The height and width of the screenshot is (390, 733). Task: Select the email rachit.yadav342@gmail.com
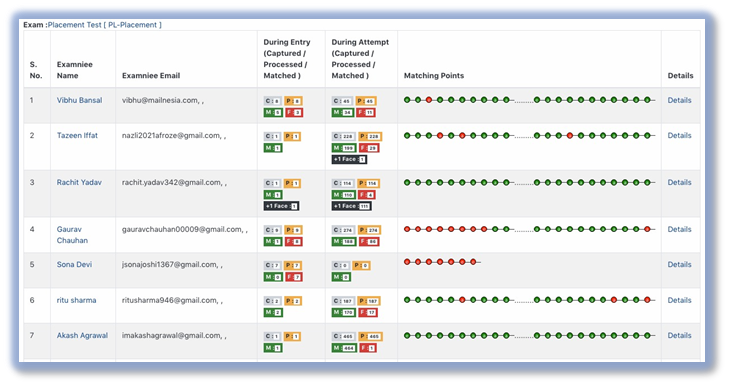coord(172,182)
